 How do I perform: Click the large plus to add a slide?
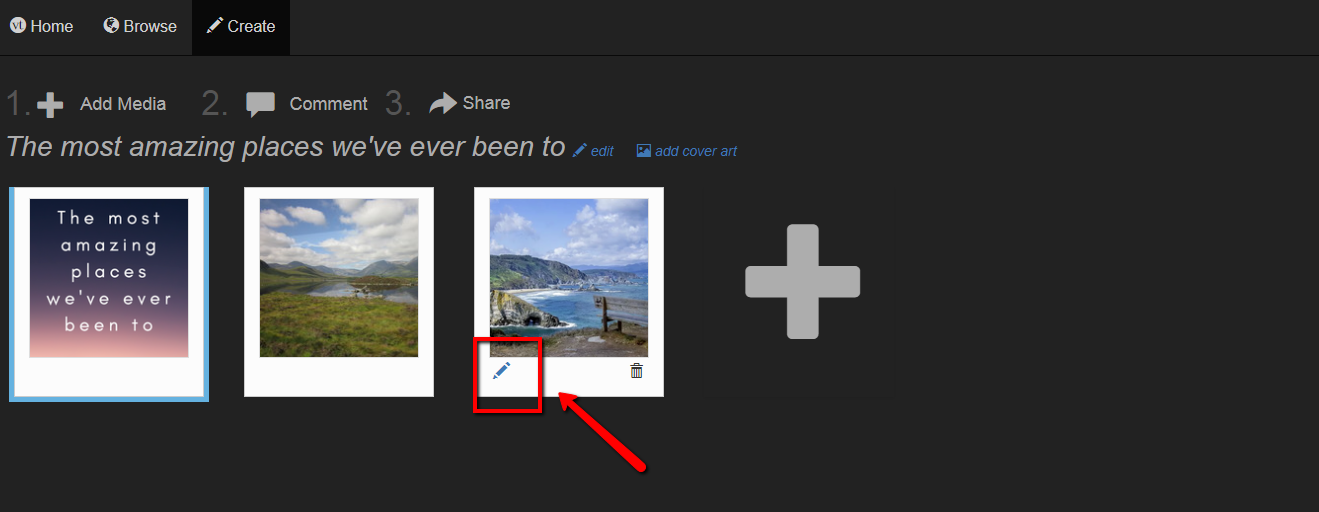(x=803, y=282)
